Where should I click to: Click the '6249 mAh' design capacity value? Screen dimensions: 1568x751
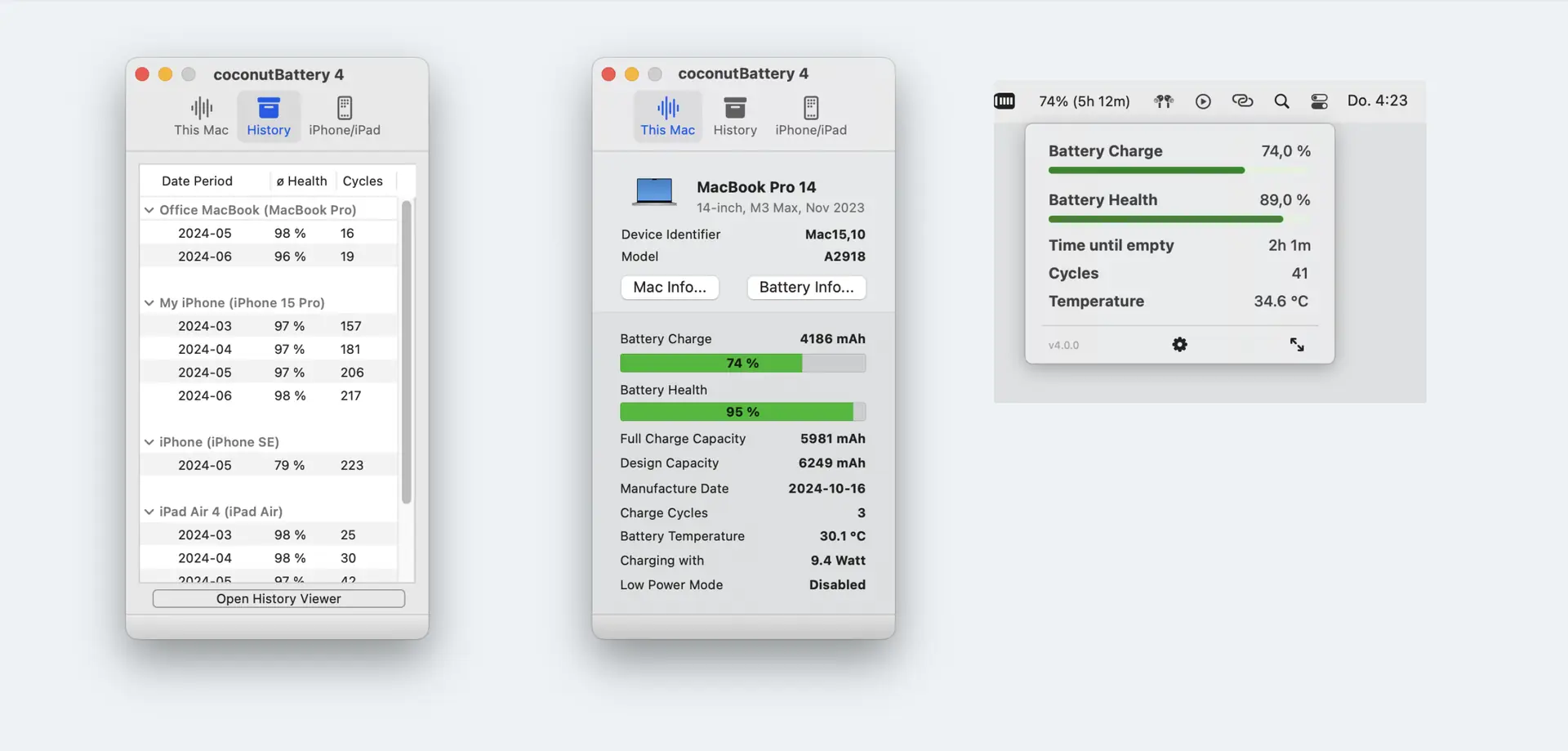(x=831, y=463)
